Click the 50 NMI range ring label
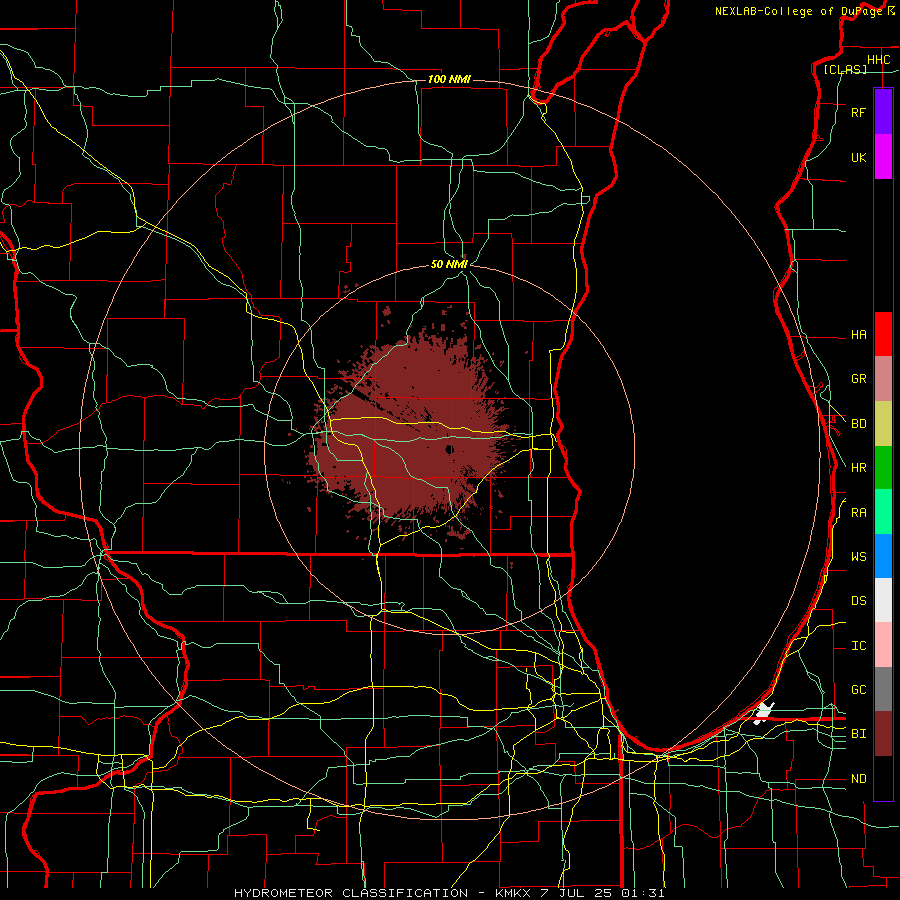The image size is (900, 900). pos(449,264)
